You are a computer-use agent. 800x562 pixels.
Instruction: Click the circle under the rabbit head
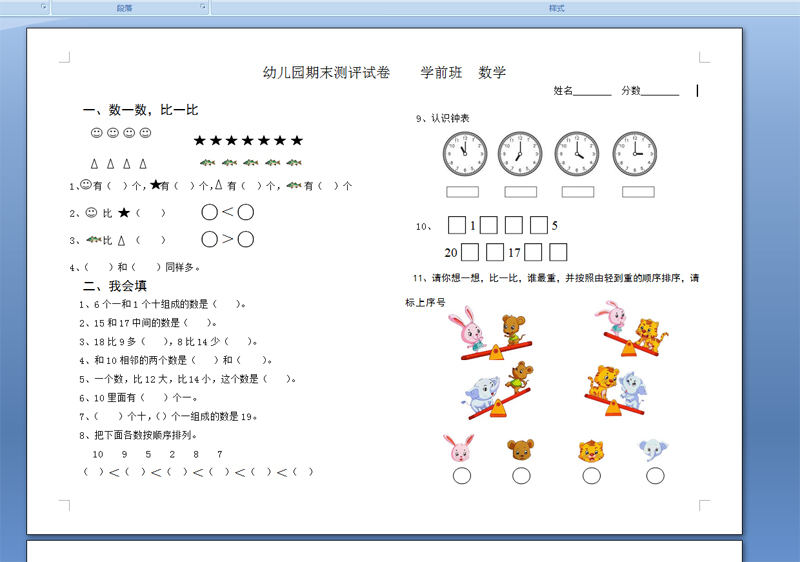(x=462, y=476)
